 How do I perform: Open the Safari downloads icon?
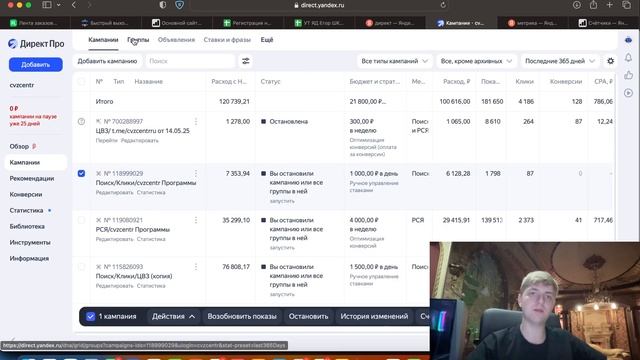pos(577,5)
